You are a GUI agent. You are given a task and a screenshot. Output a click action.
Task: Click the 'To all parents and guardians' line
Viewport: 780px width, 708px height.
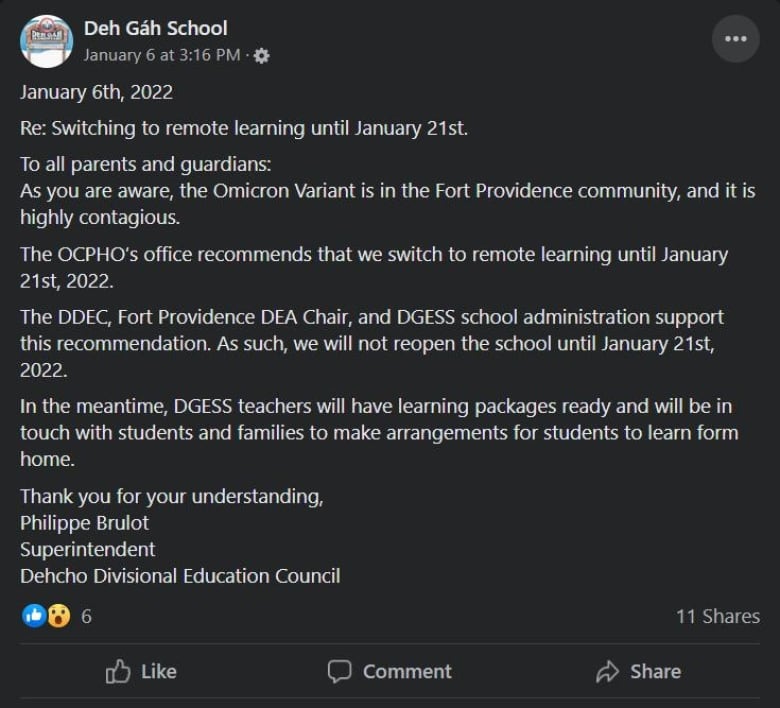pyautogui.click(x=146, y=165)
